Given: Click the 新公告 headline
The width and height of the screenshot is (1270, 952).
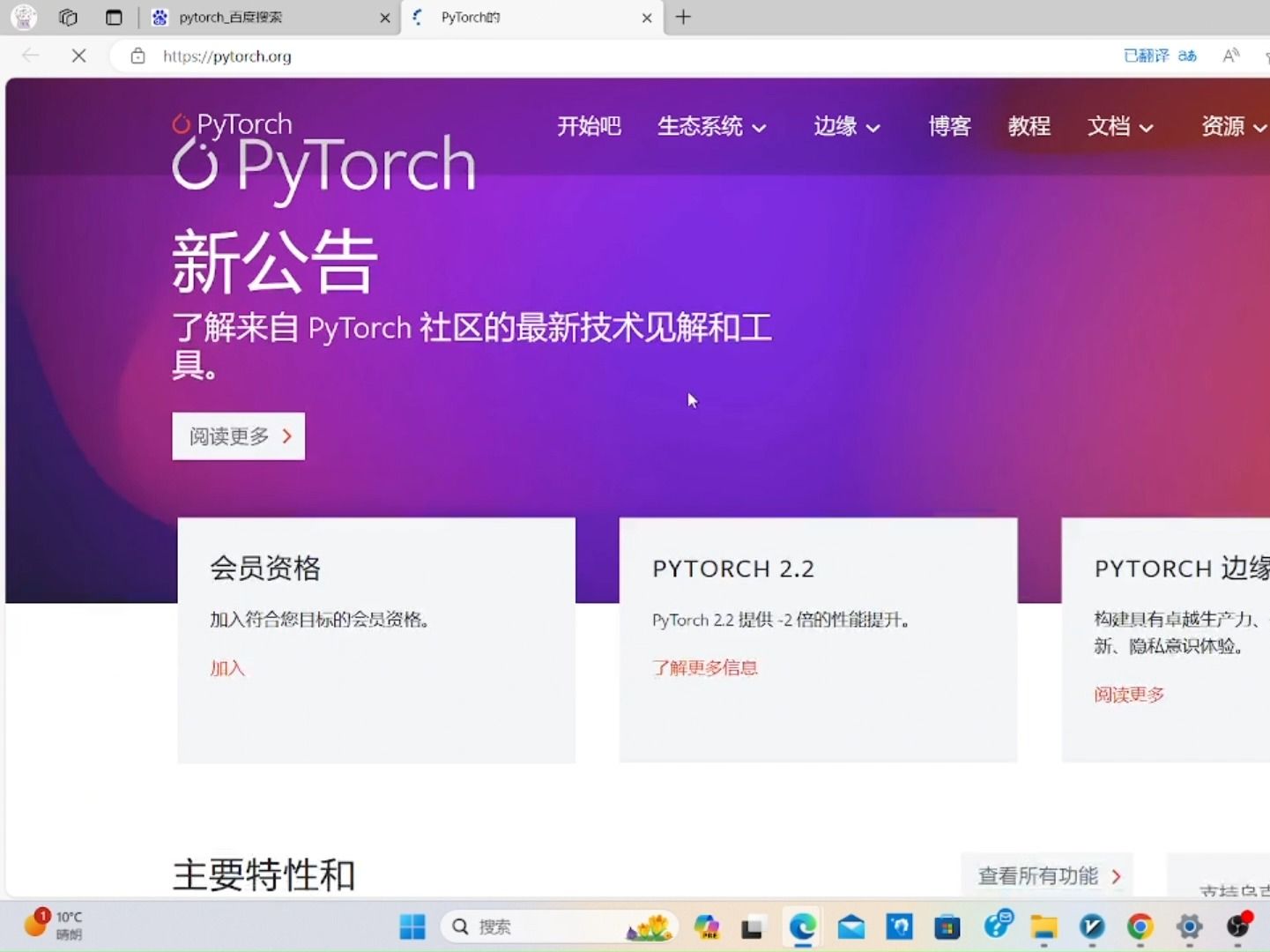Looking at the screenshot, I should [275, 261].
